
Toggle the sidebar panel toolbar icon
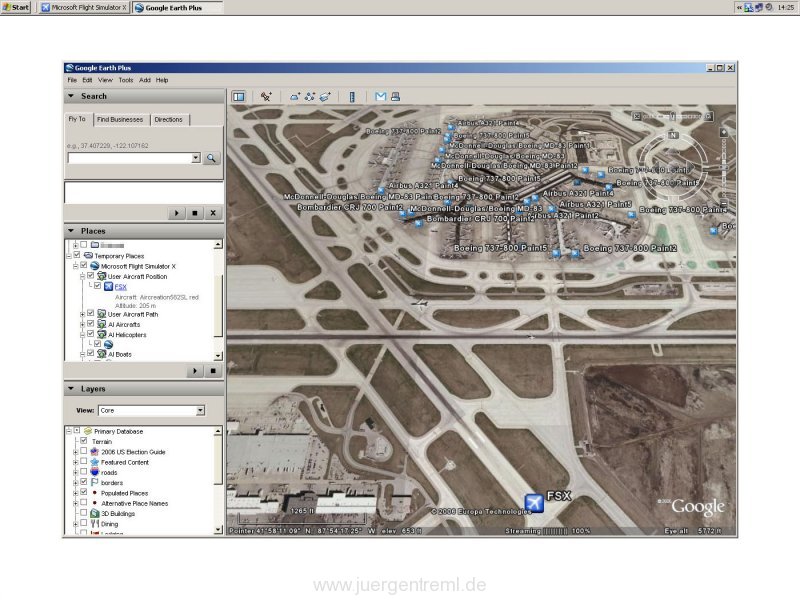238,96
